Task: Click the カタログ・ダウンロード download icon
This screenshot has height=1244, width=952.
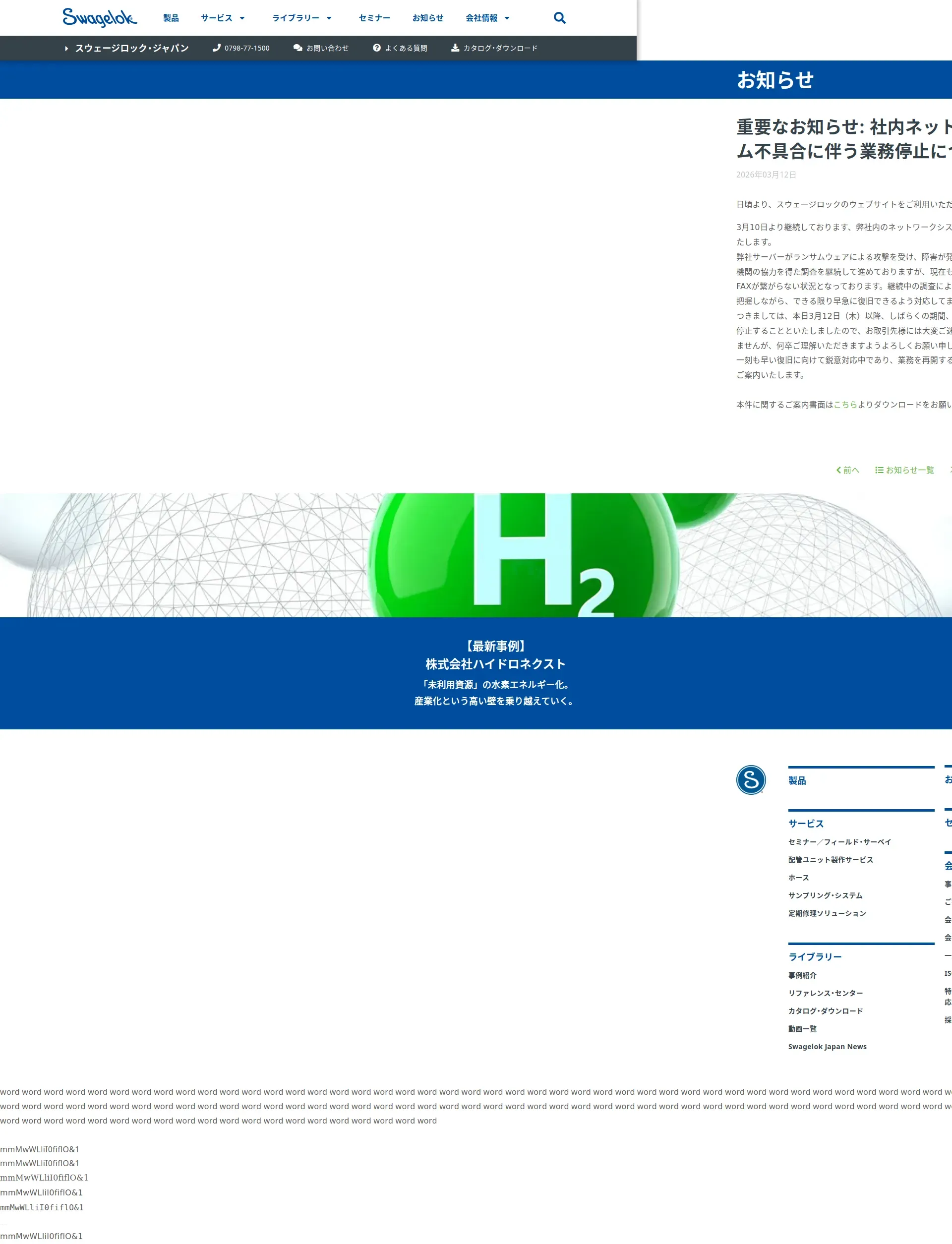Action: pyautogui.click(x=455, y=48)
